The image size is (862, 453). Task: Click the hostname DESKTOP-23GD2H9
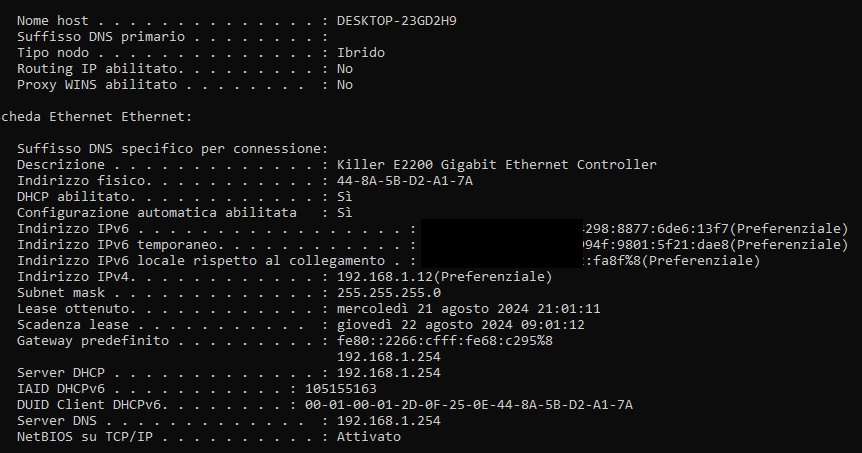coord(396,21)
